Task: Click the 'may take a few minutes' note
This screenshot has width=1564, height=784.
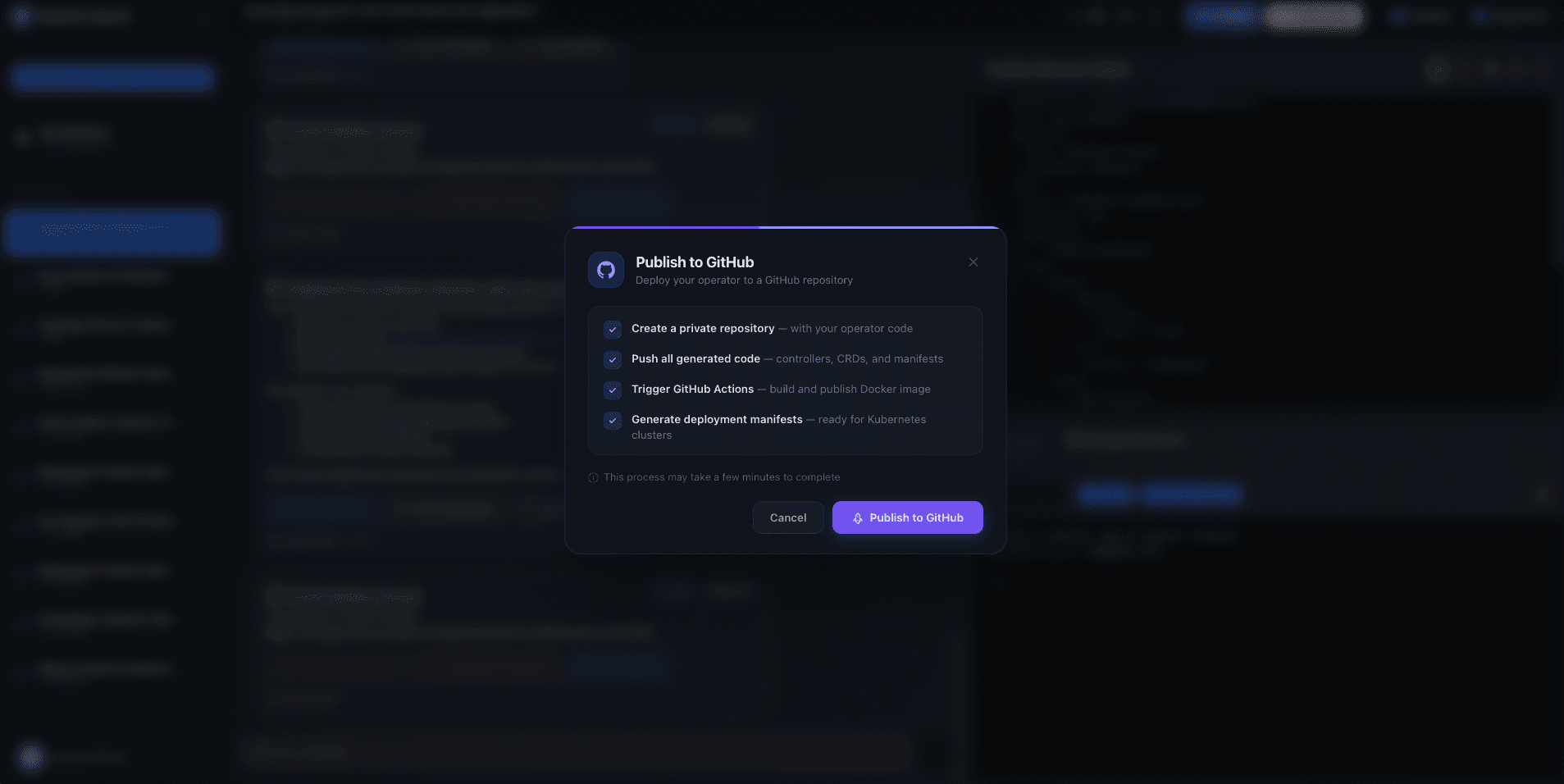Action: [721, 477]
